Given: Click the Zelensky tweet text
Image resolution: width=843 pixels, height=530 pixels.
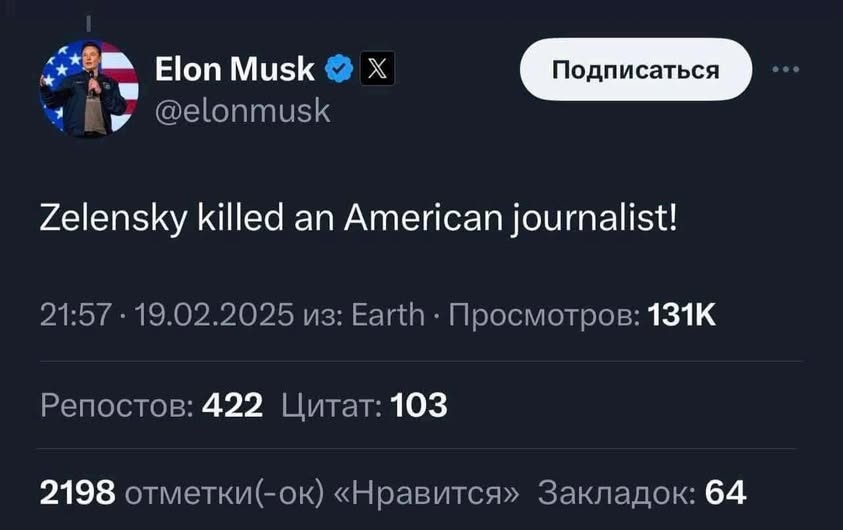Looking at the screenshot, I should tap(360, 214).
